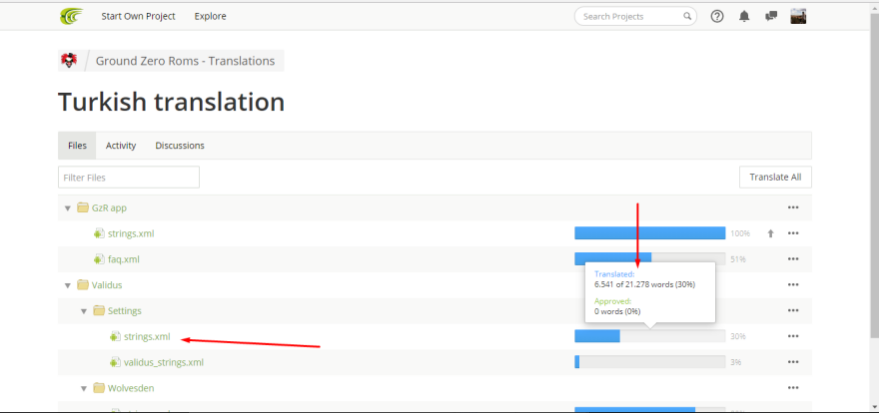Open the notifications bell icon

point(744,16)
